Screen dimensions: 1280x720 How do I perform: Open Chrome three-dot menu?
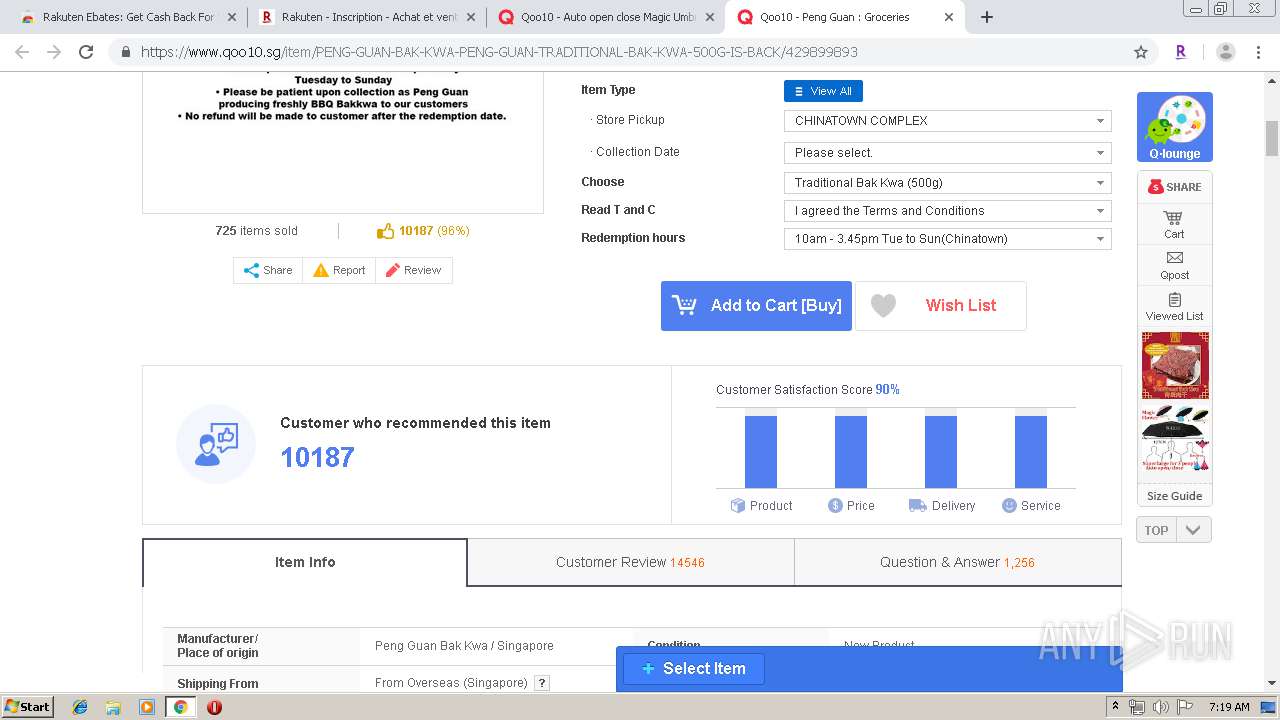[x=1259, y=52]
